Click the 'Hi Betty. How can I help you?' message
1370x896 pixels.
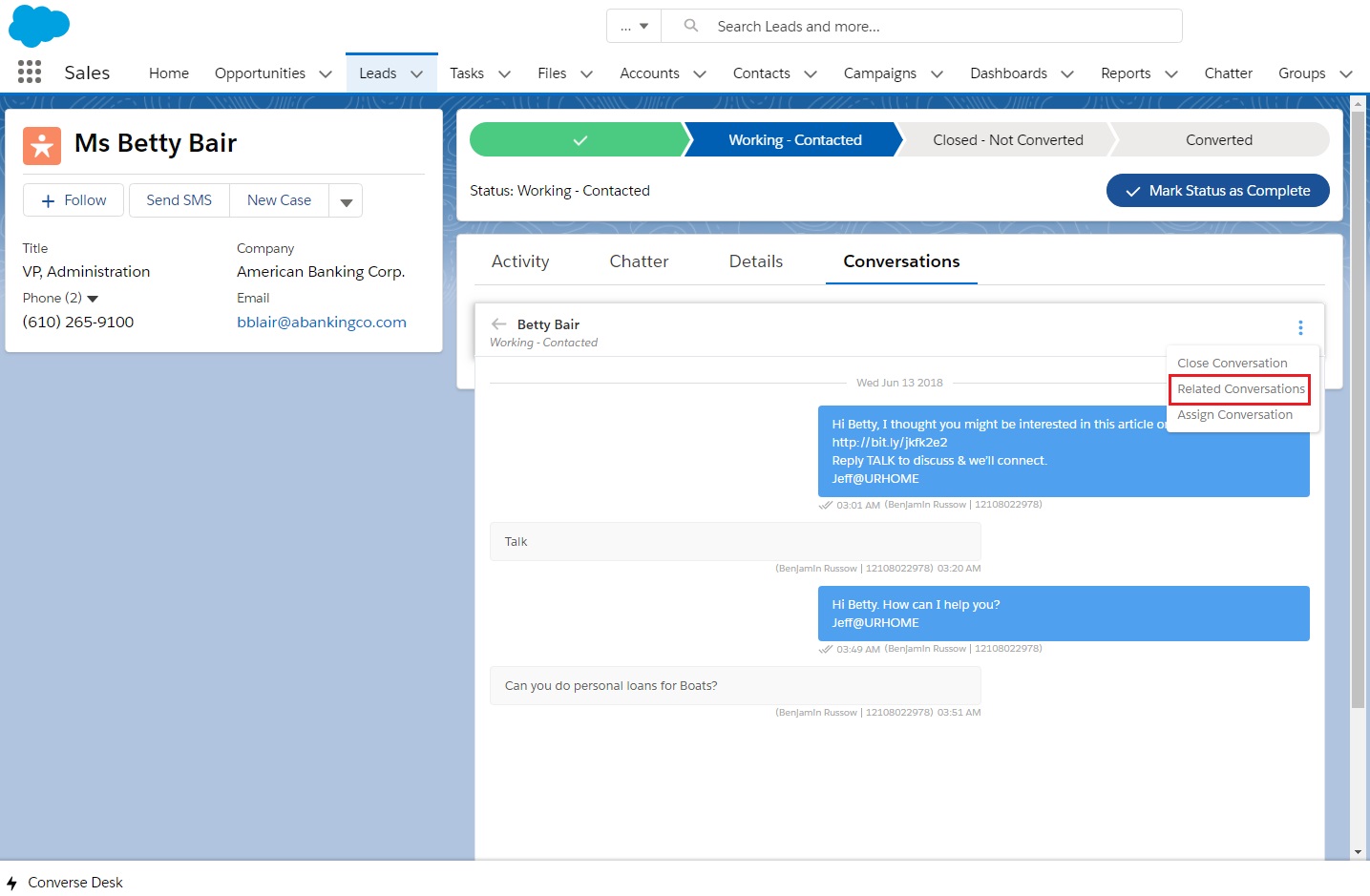(1064, 614)
